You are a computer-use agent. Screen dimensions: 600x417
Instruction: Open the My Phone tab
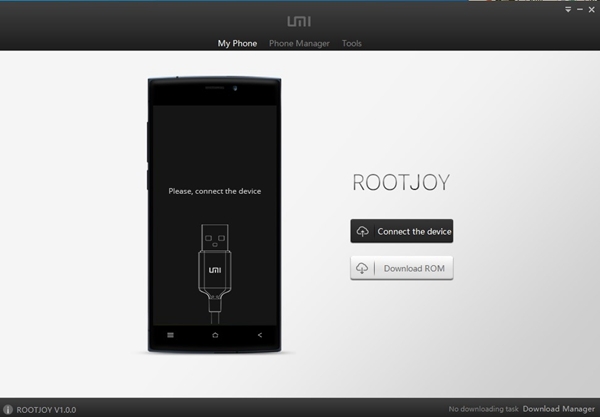(237, 44)
